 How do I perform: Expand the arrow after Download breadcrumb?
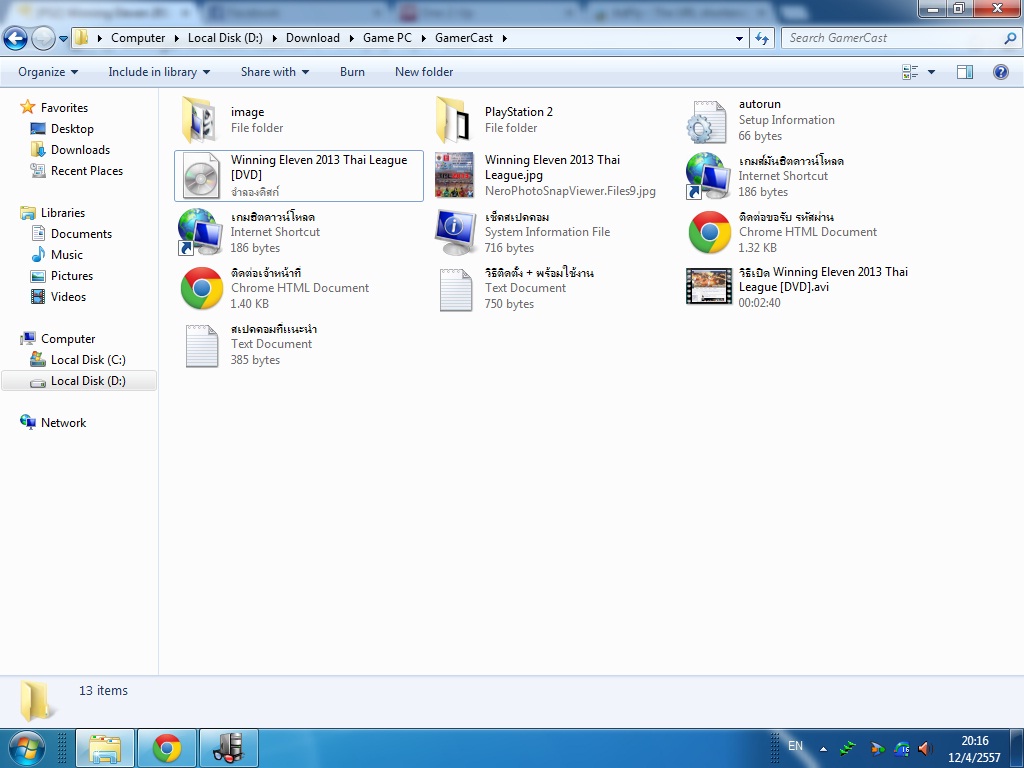351,39
